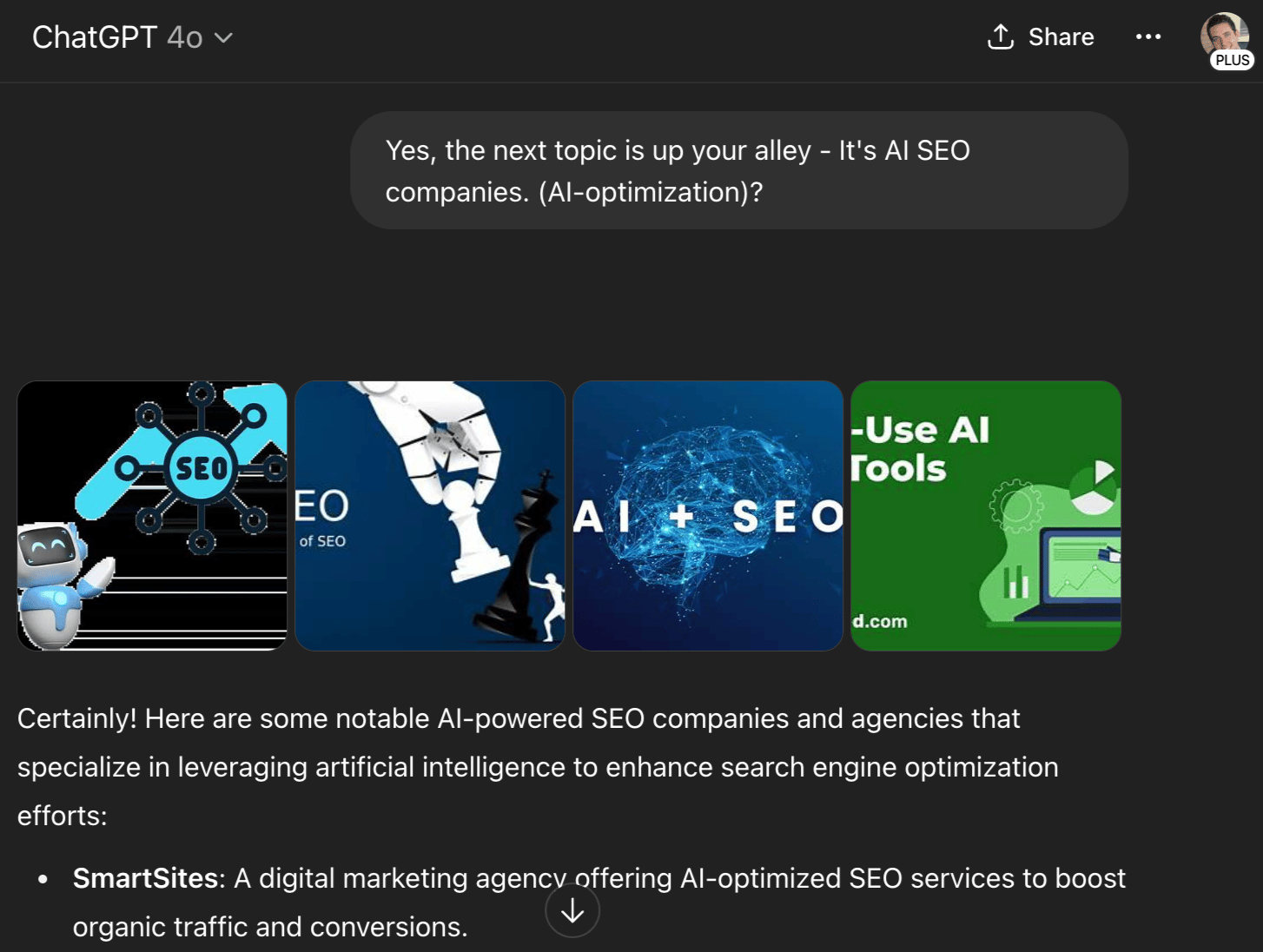Open the SEO robot network thumbnail image
The width and height of the screenshot is (1263, 952).
click(152, 516)
